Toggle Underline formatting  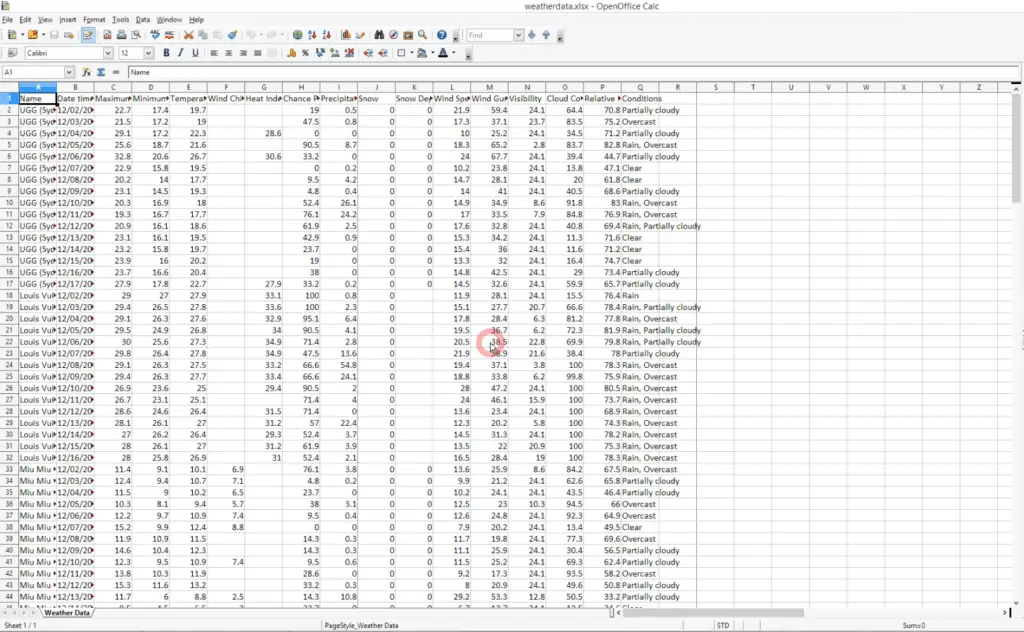(x=194, y=53)
